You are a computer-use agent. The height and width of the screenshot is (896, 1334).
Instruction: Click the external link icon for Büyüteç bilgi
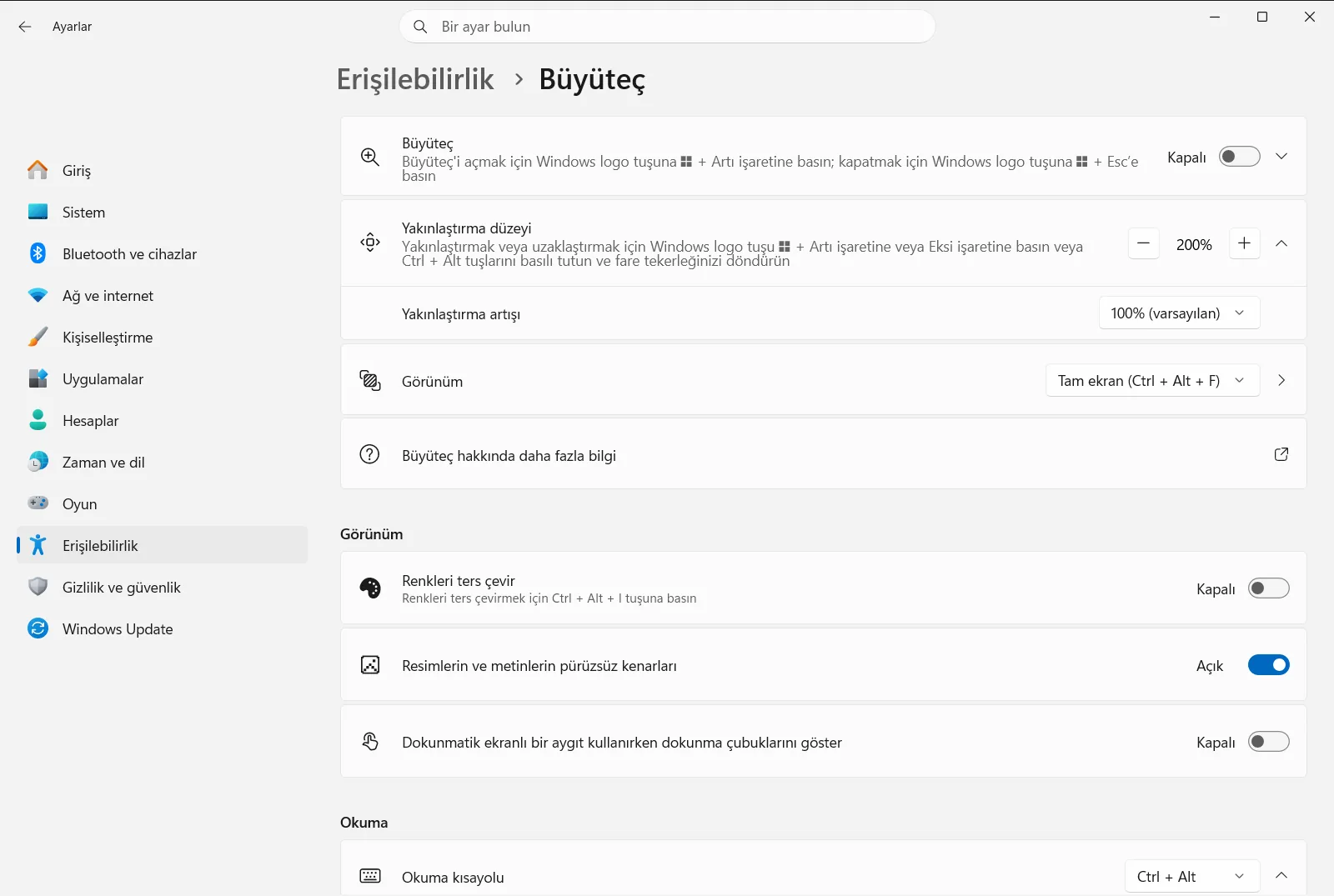1281,454
